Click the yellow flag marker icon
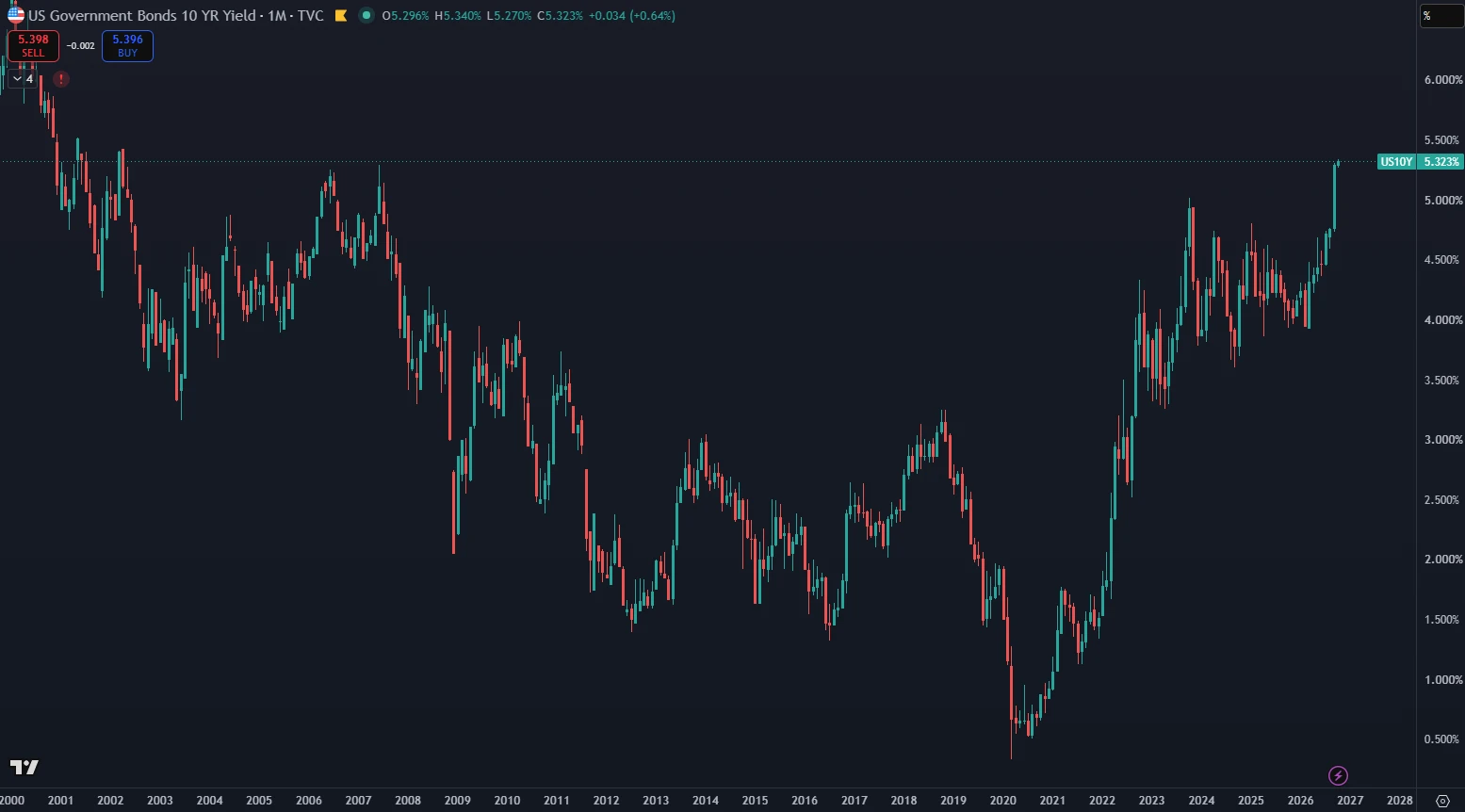 pyautogui.click(x=341, y=16)
